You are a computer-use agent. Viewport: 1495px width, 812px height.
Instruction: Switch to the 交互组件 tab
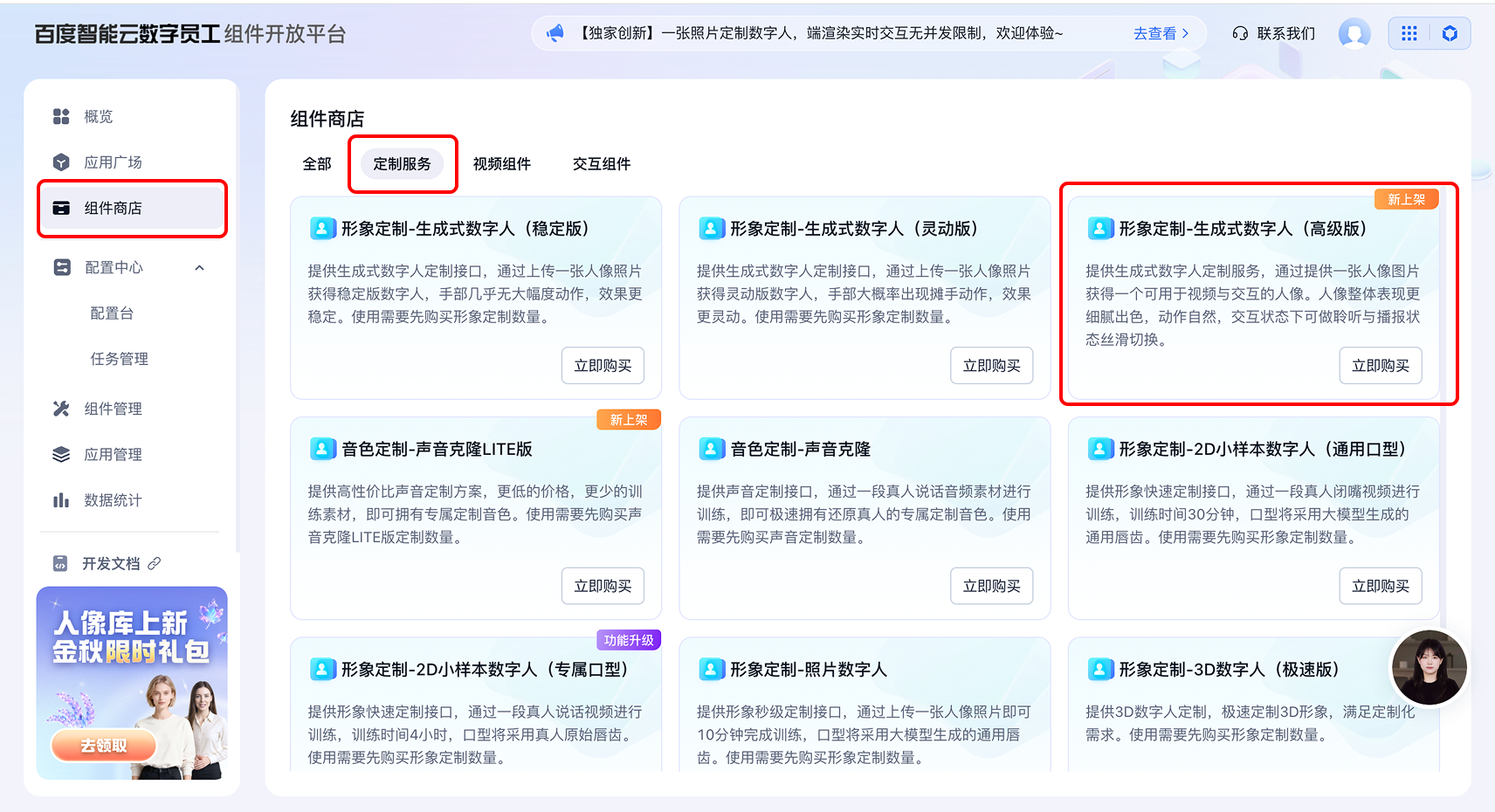(602, 164)
